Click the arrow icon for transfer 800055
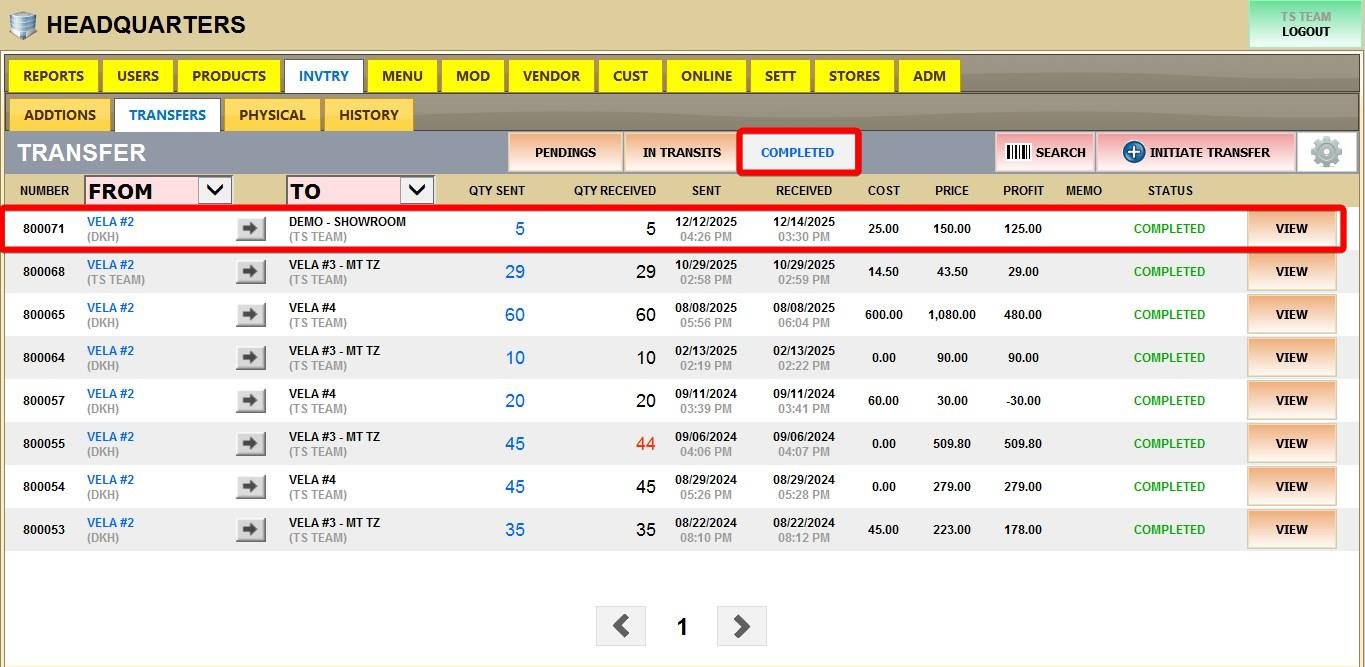The height and width of the screenshot is (667, 1365). click(x=251, y=444)
